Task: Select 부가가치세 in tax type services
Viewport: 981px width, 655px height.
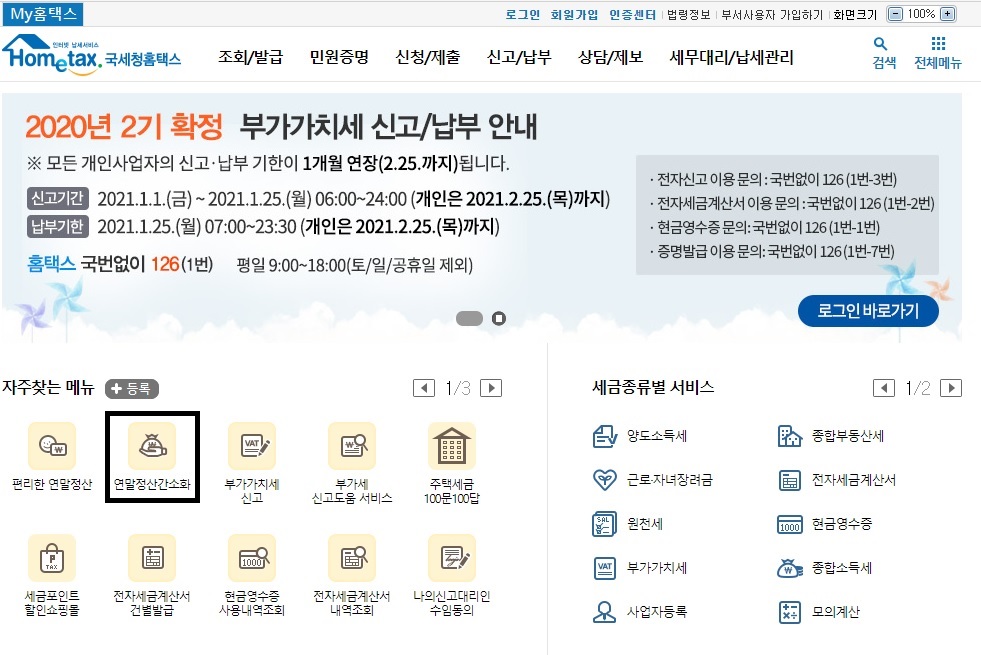Action: pyautogui.click(x=640, y=568)
